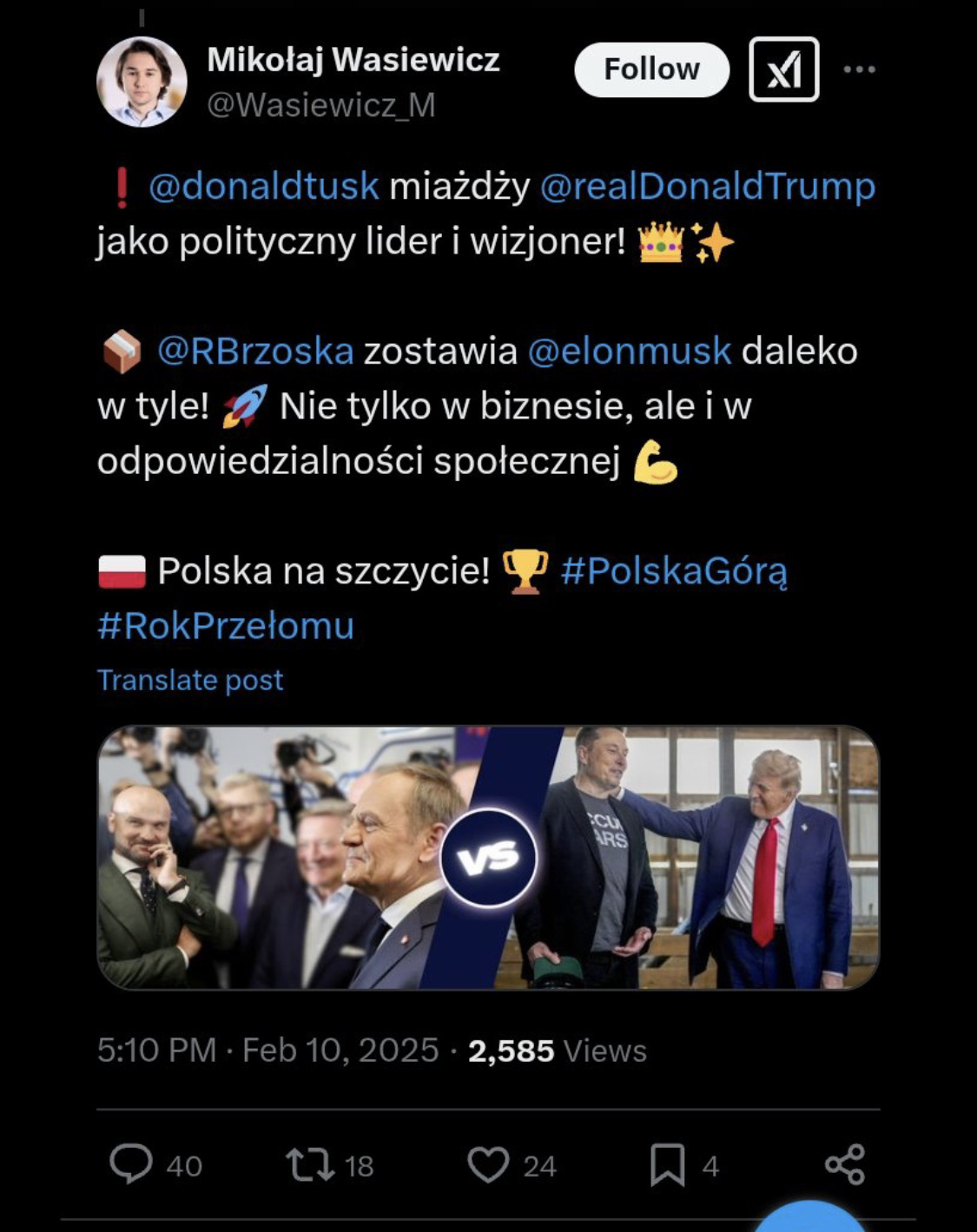Go to the @elonmusk mention

(x=629, y=351)
